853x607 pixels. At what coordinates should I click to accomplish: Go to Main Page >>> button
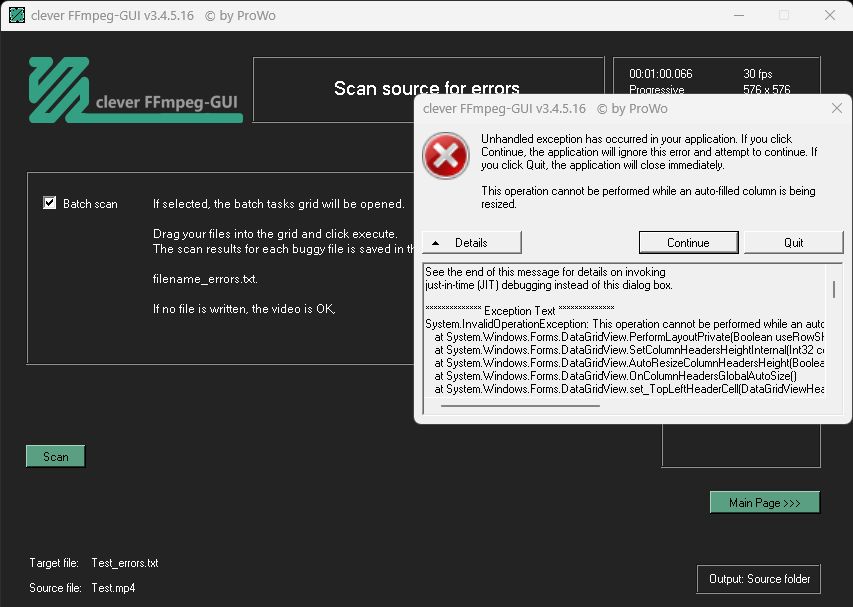764,503
